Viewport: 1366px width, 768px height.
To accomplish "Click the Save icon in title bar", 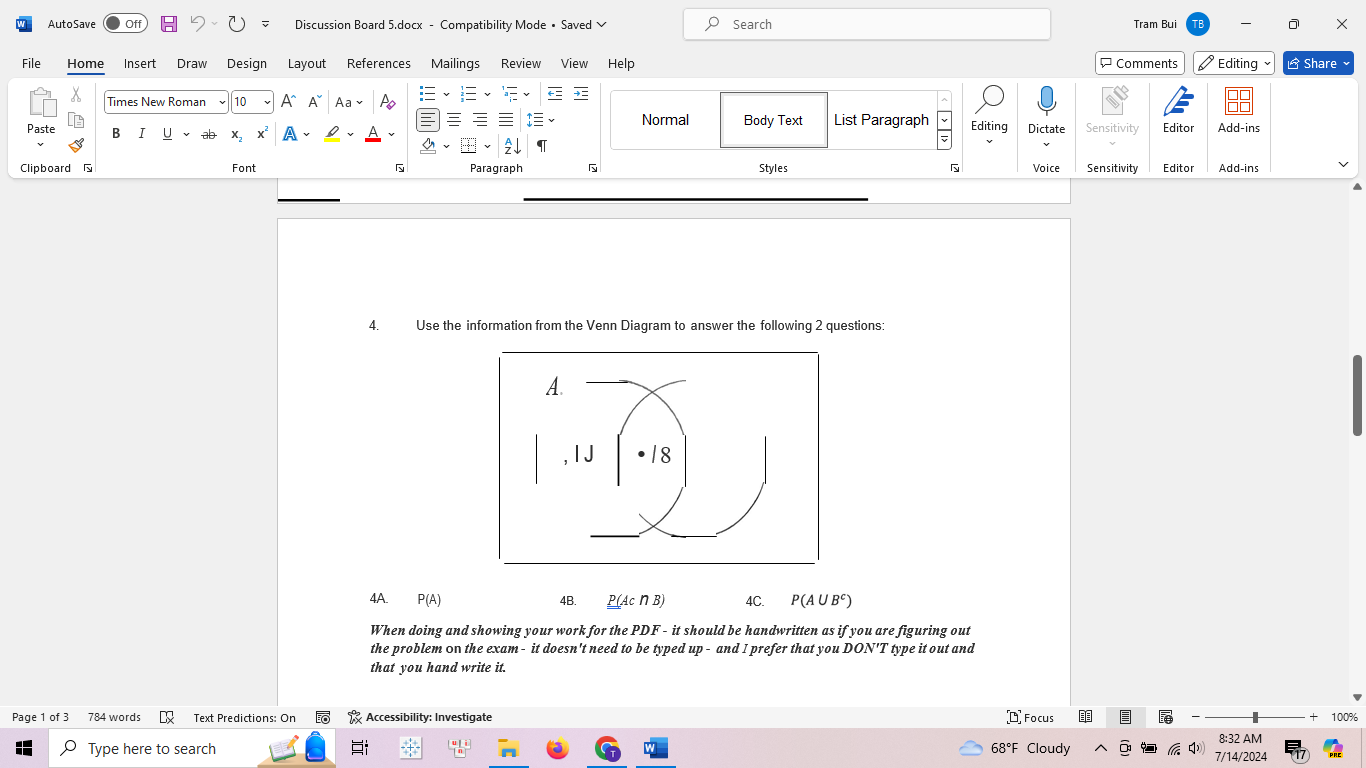I will click(169, 24).
